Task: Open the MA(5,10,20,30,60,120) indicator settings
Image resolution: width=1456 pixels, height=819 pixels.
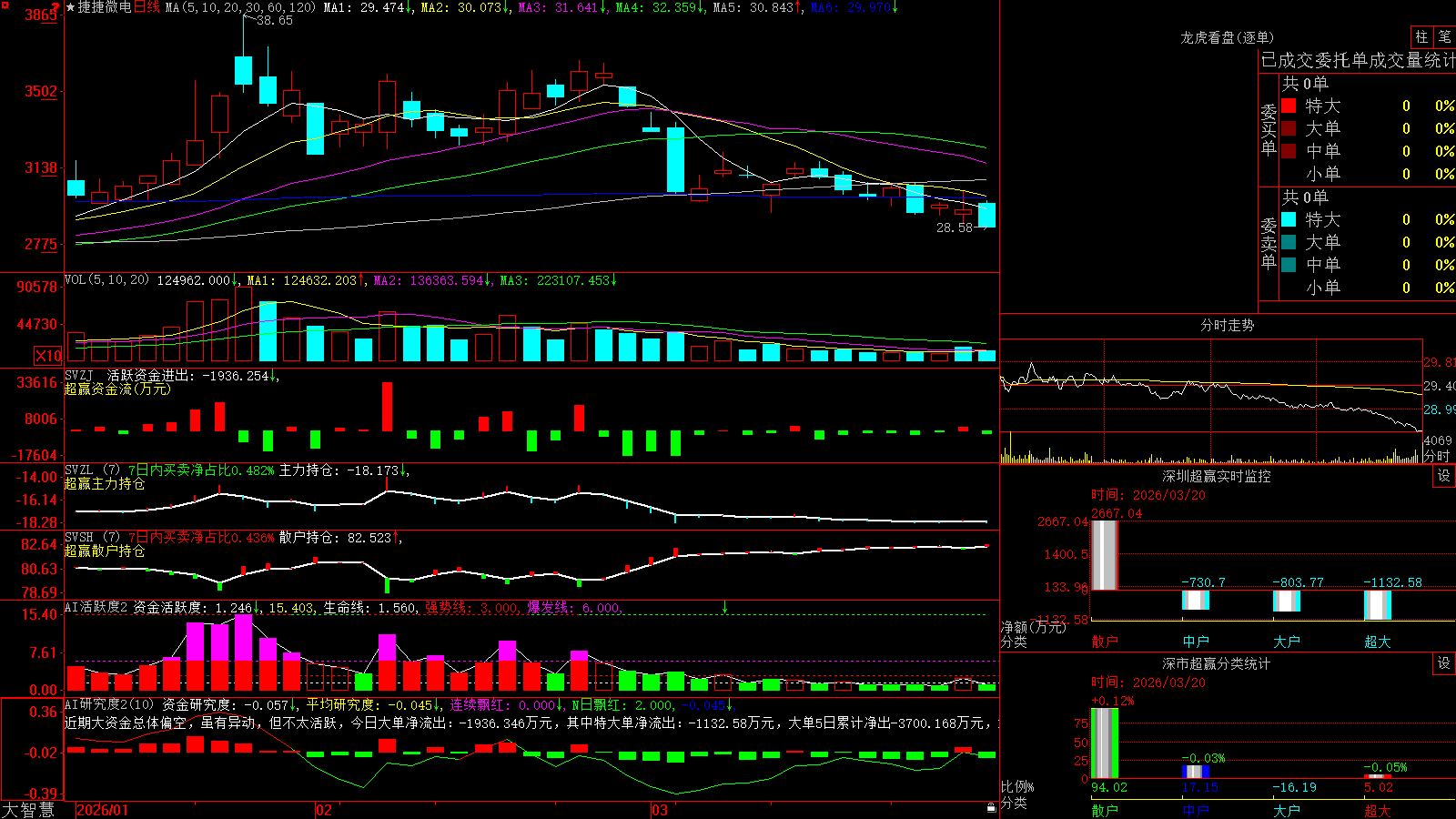Action: (240, 7)
